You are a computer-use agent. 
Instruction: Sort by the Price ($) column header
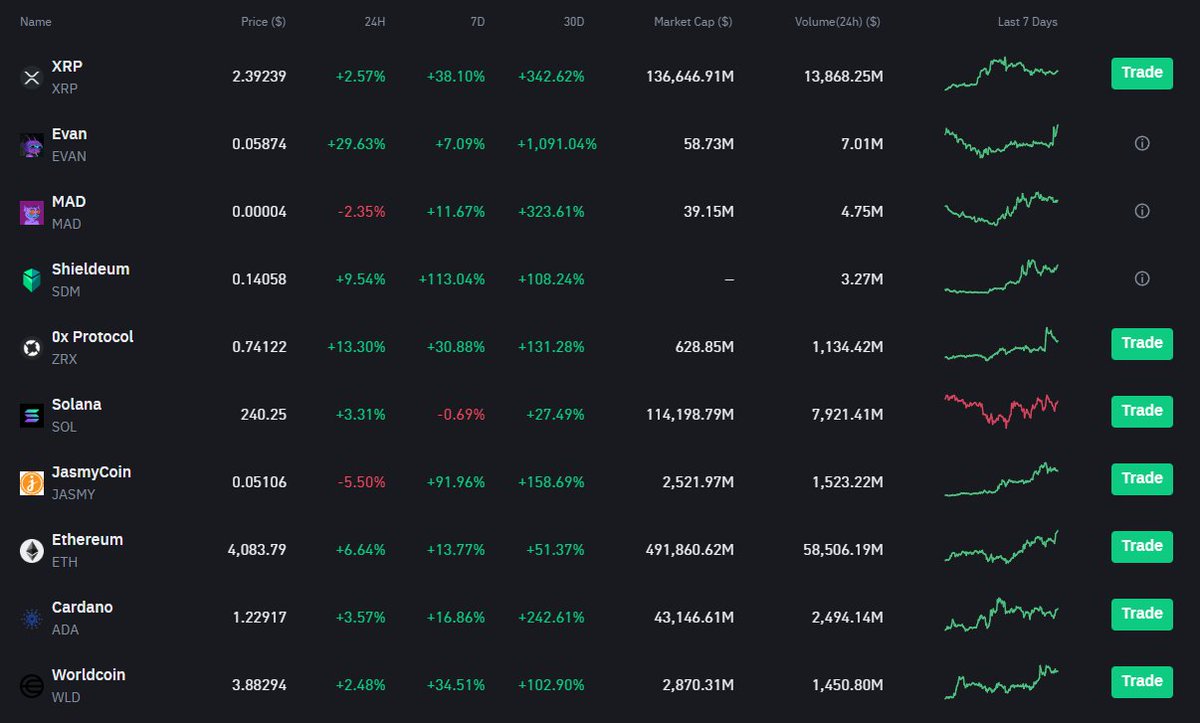click(263, 21)
